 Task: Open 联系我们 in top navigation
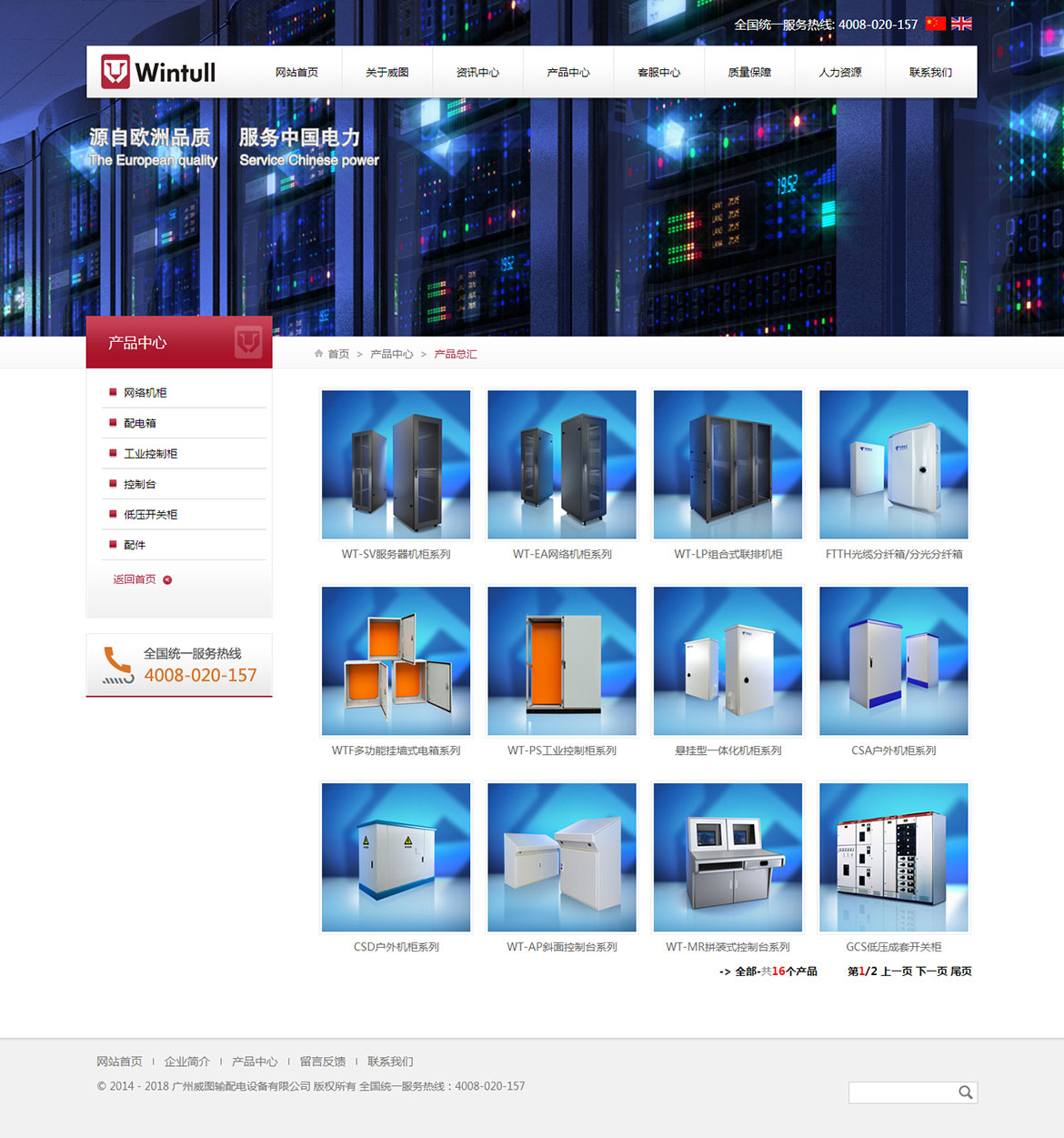(930, 73)
